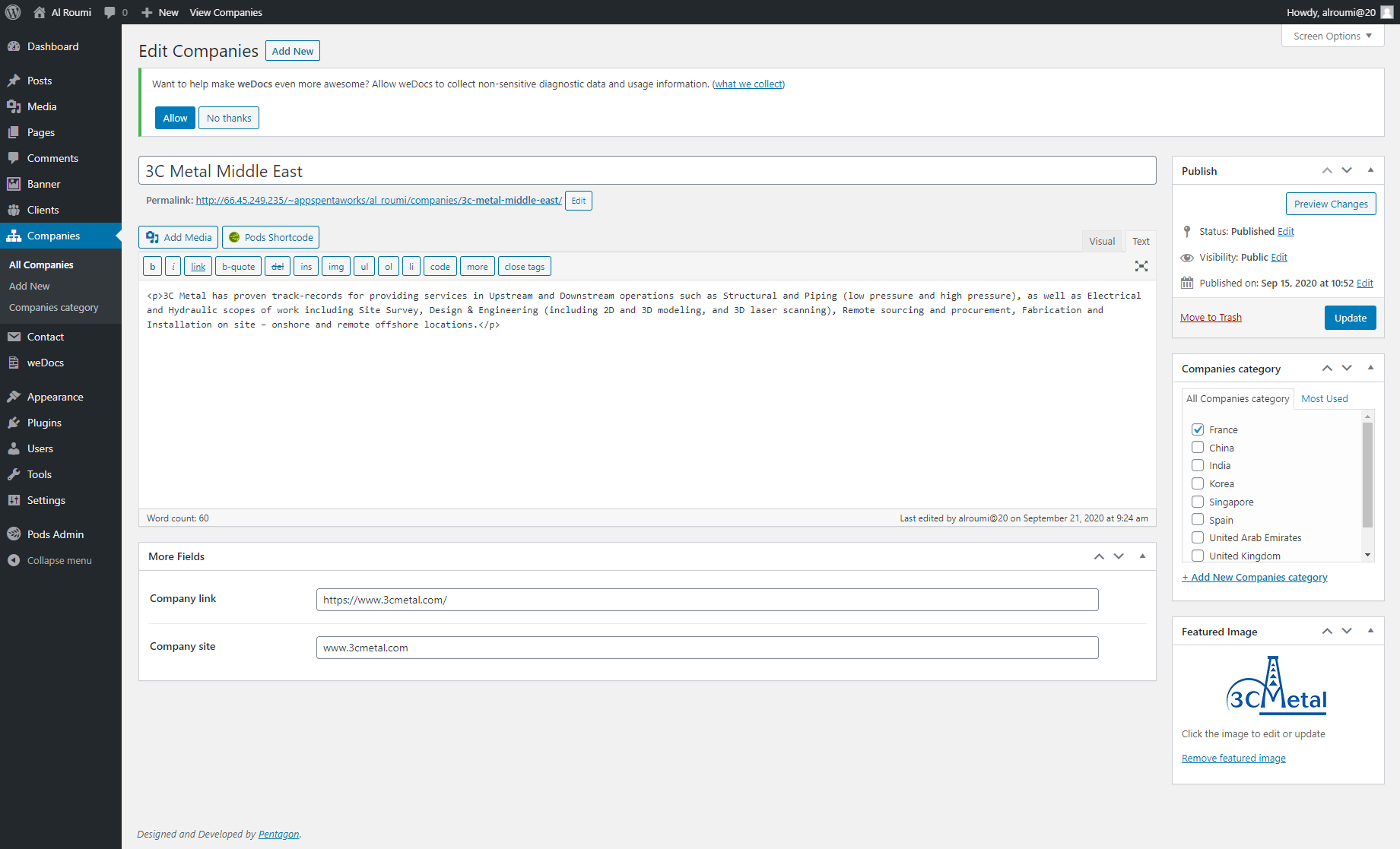Toggle distraction-free writing mode icon

[1141, 266]
